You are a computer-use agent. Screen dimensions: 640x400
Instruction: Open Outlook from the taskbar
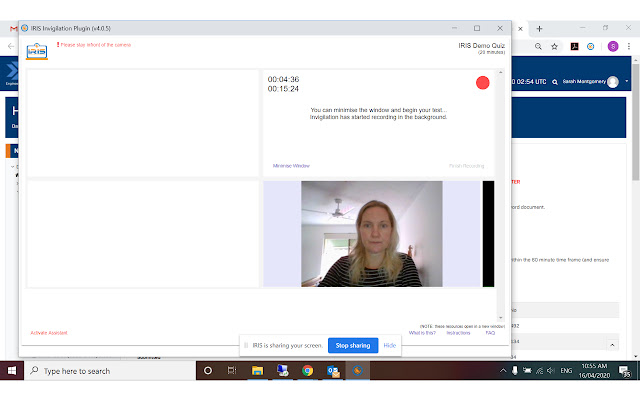point(333,371)
